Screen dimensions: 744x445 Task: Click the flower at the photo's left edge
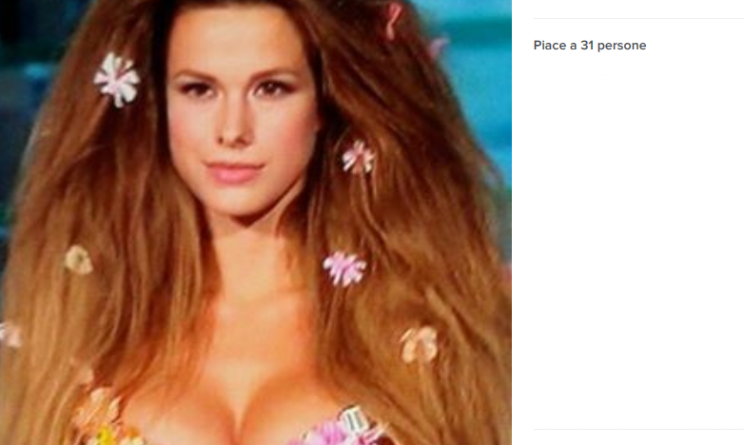(x=9, y=334)
